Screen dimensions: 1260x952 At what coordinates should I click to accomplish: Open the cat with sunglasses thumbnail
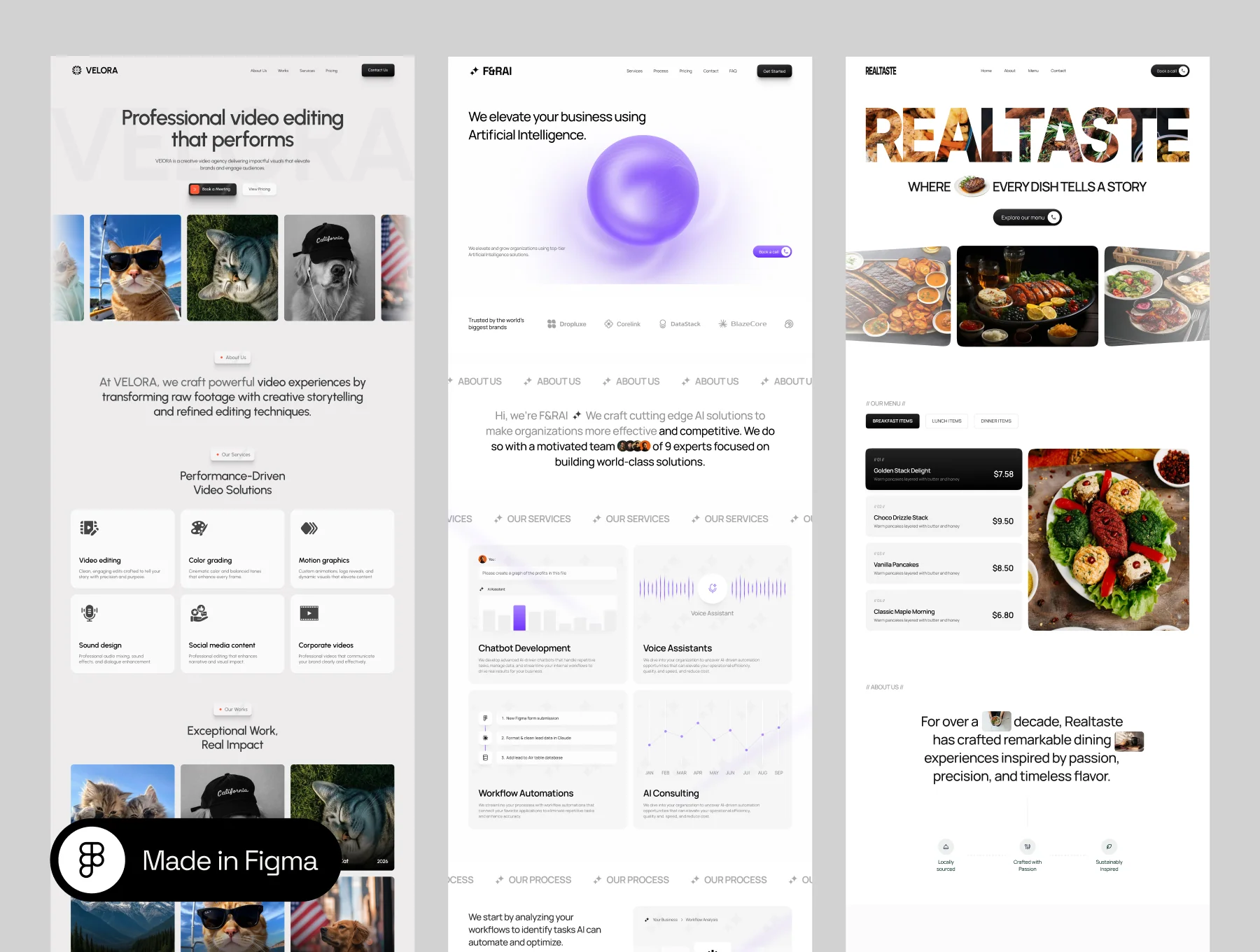[x=135, y=267]
